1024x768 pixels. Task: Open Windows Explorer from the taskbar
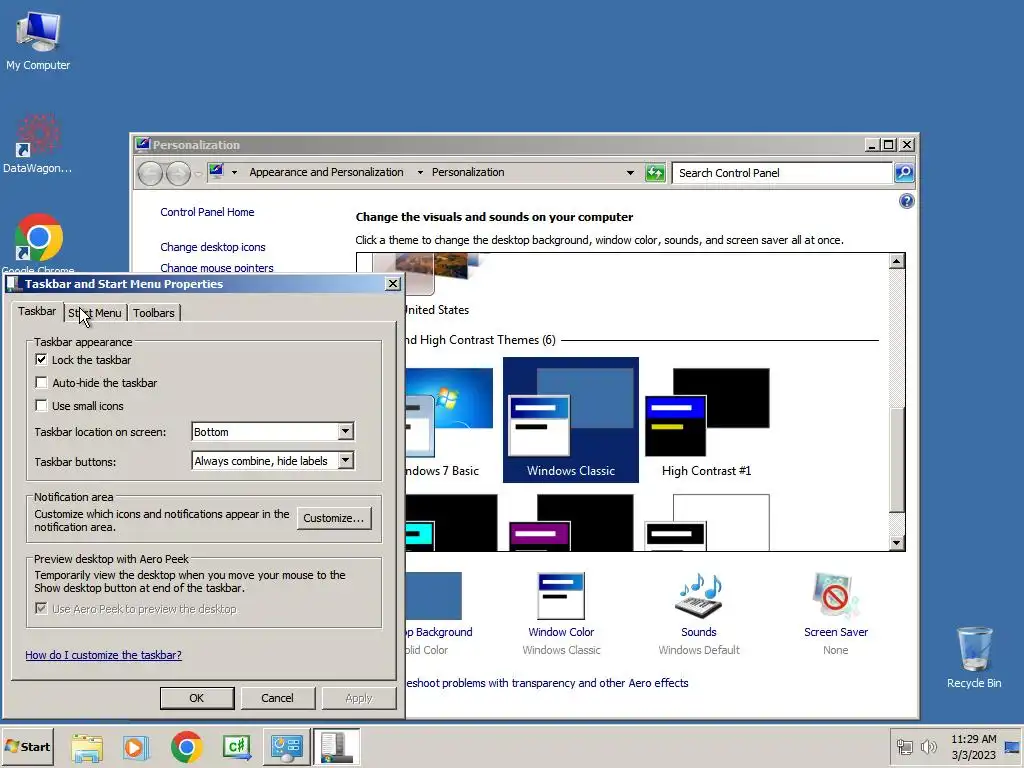point(87,747)
